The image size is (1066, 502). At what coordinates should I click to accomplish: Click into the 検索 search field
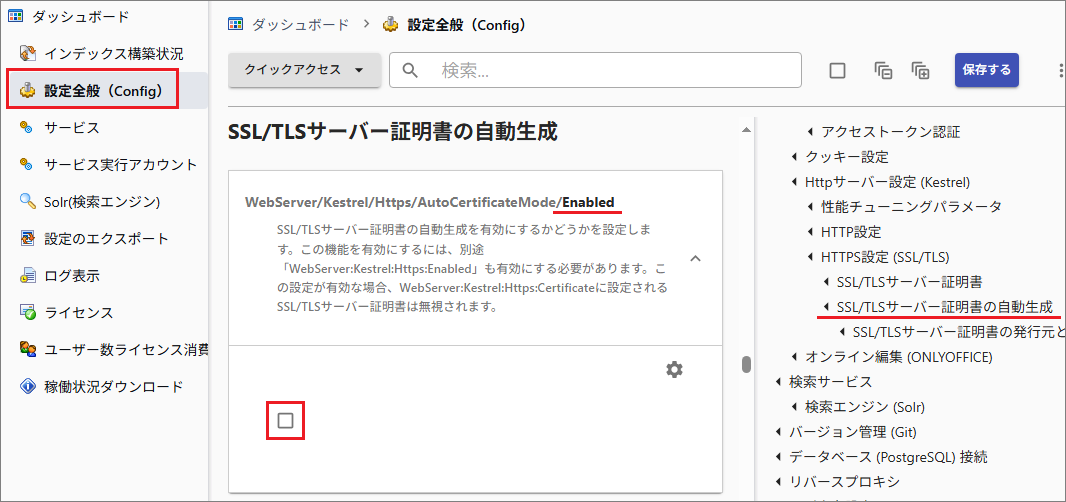(x=610, y=70)
